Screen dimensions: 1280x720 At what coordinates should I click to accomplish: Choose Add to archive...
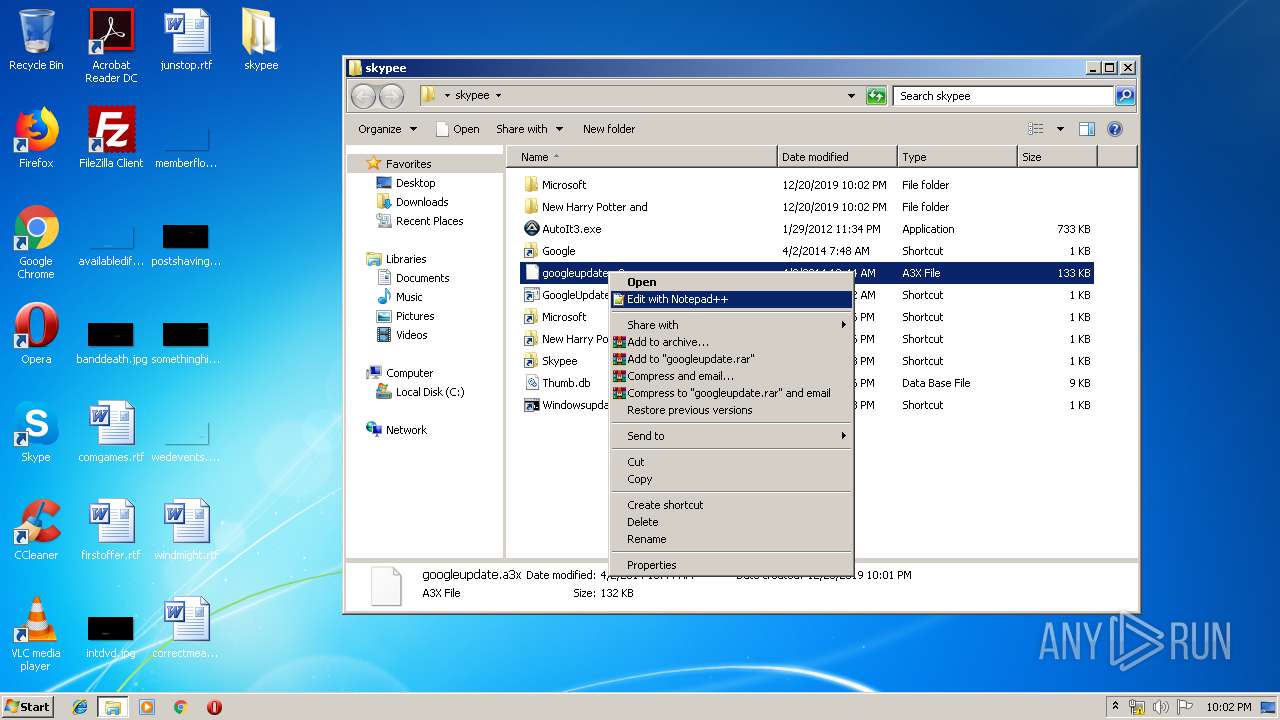coord(731,342)
